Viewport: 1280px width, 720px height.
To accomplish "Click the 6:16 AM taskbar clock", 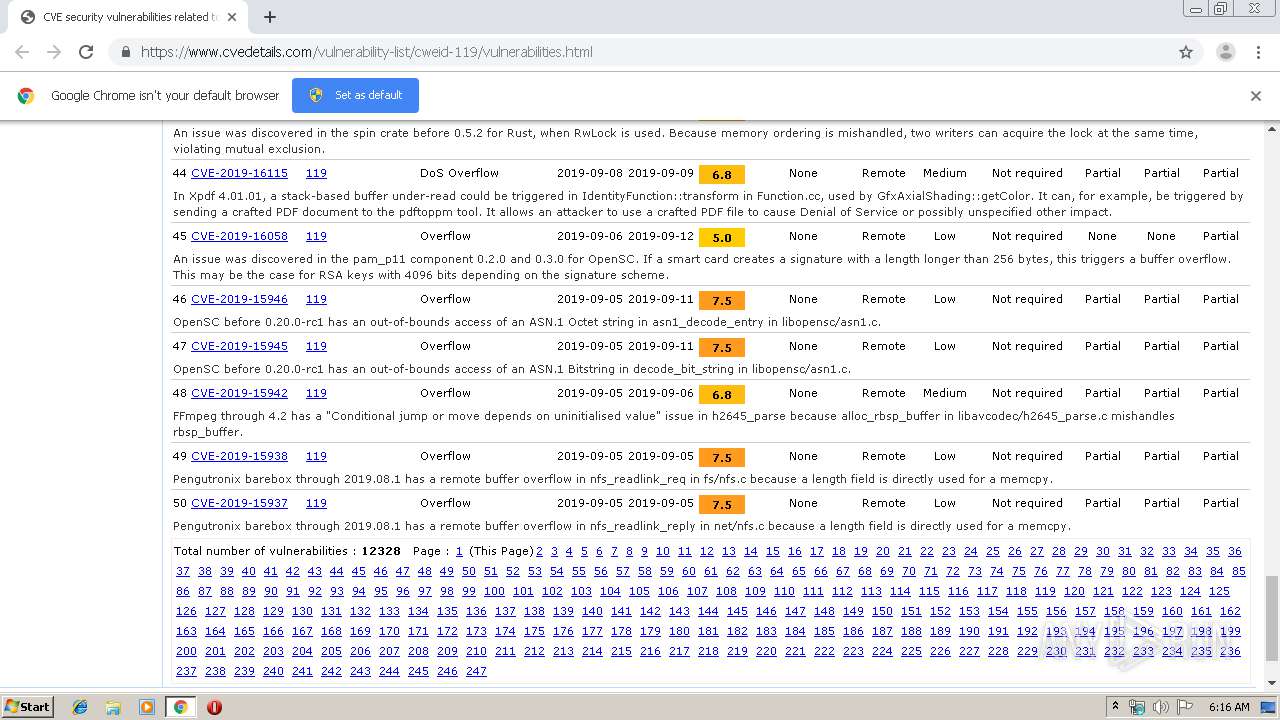I will coord(1229,707).
